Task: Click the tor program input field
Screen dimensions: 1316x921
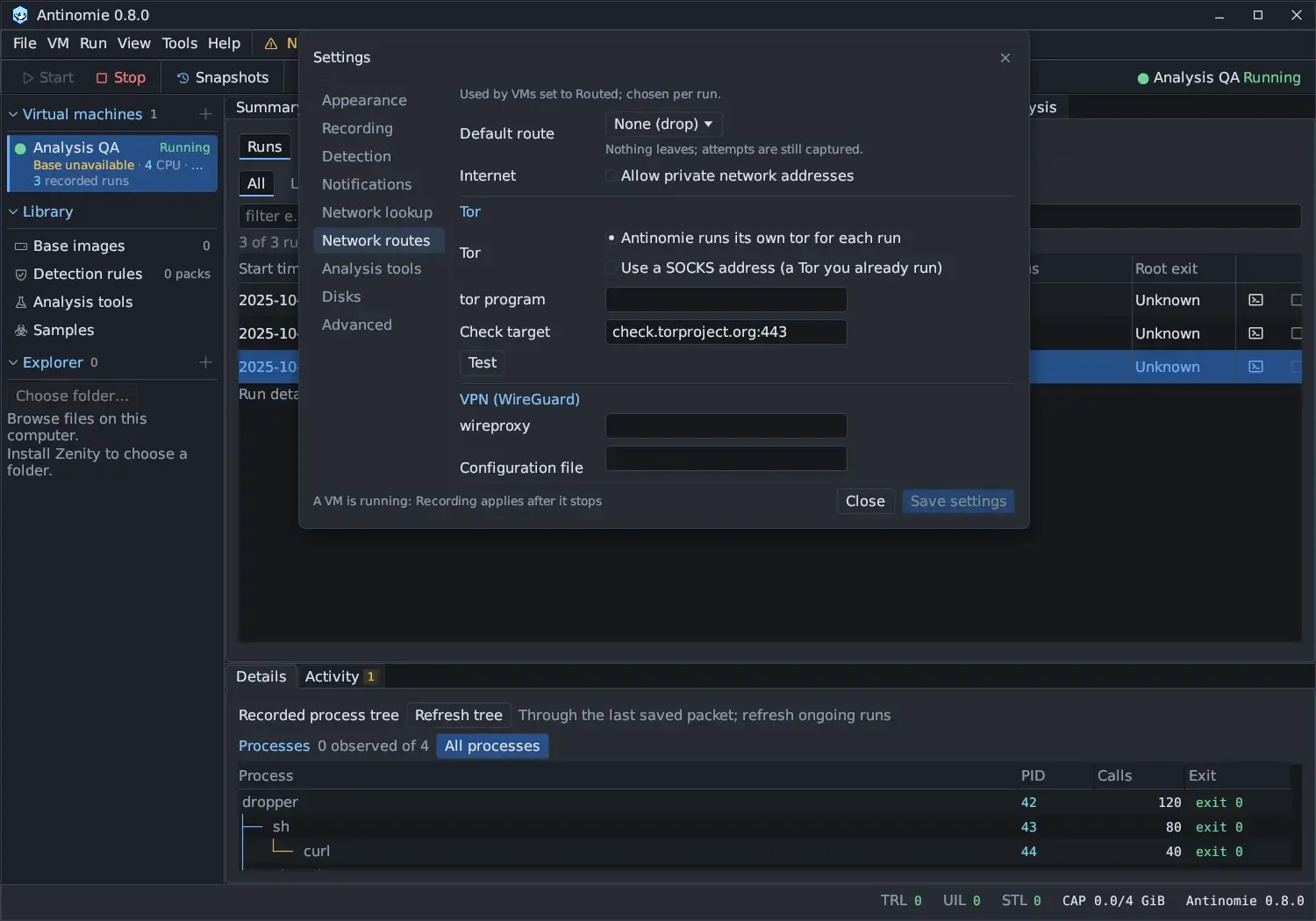Action: tap(726, 299)
